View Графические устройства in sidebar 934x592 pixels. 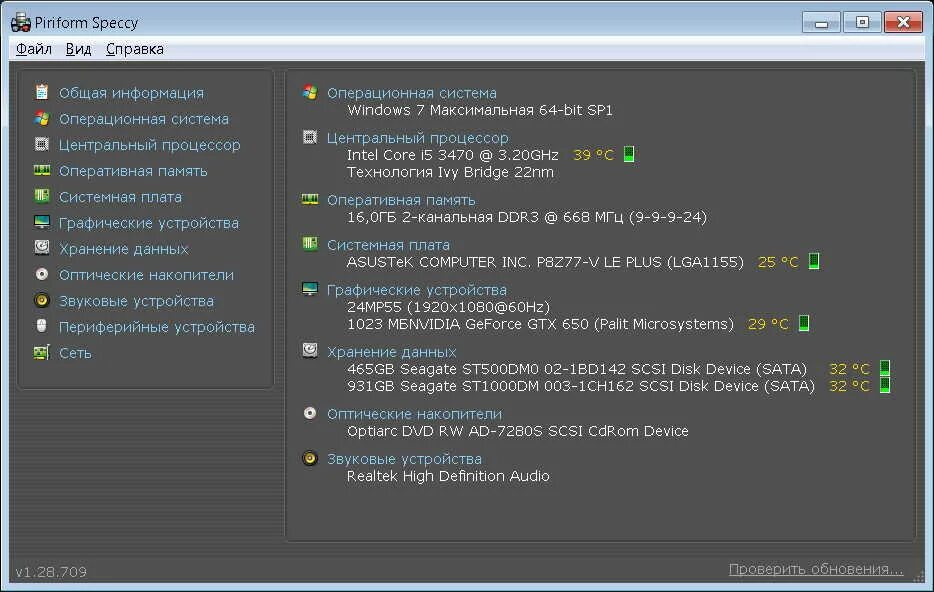(x=149, y=223)
